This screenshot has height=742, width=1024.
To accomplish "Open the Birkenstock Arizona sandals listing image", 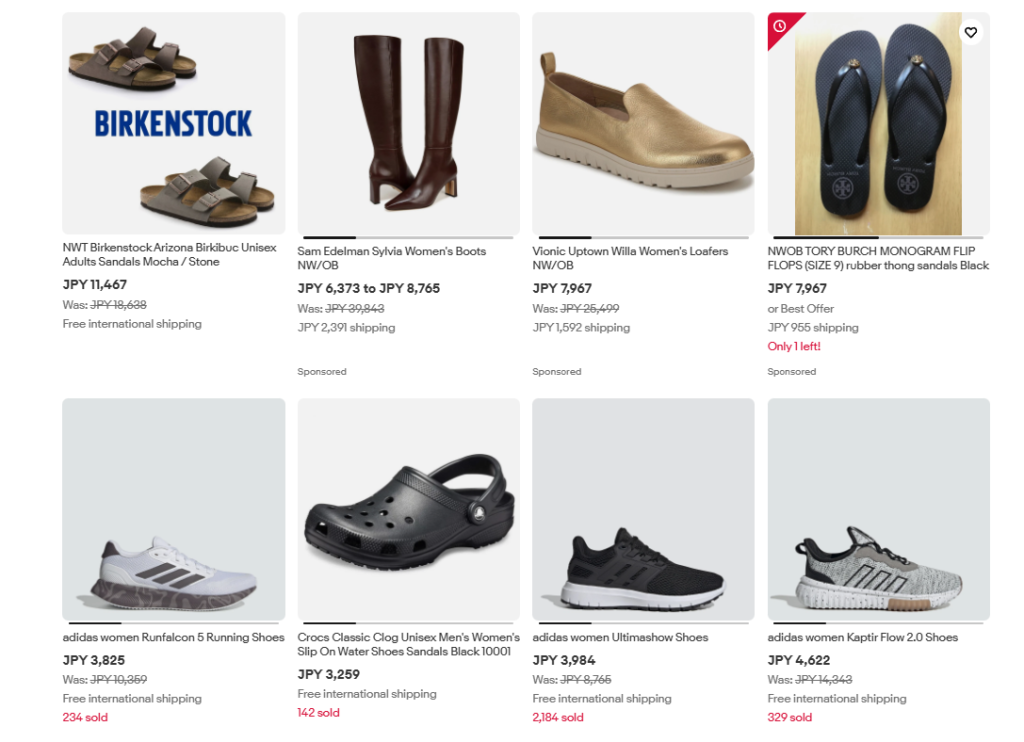I will (x=173, y=123).
